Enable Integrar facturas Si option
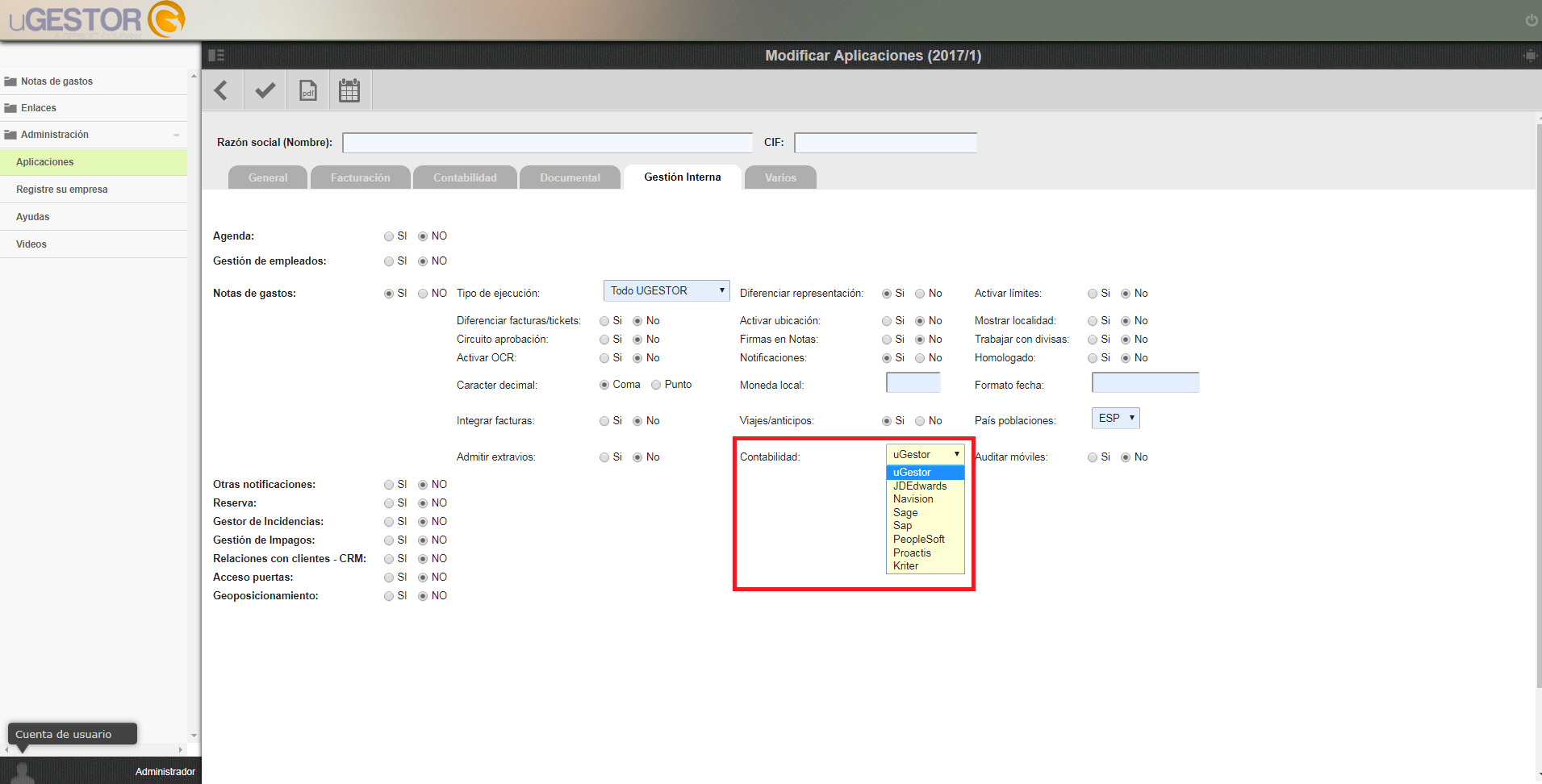This screenshot has width=1542, height=784. (x=604, y=421)
